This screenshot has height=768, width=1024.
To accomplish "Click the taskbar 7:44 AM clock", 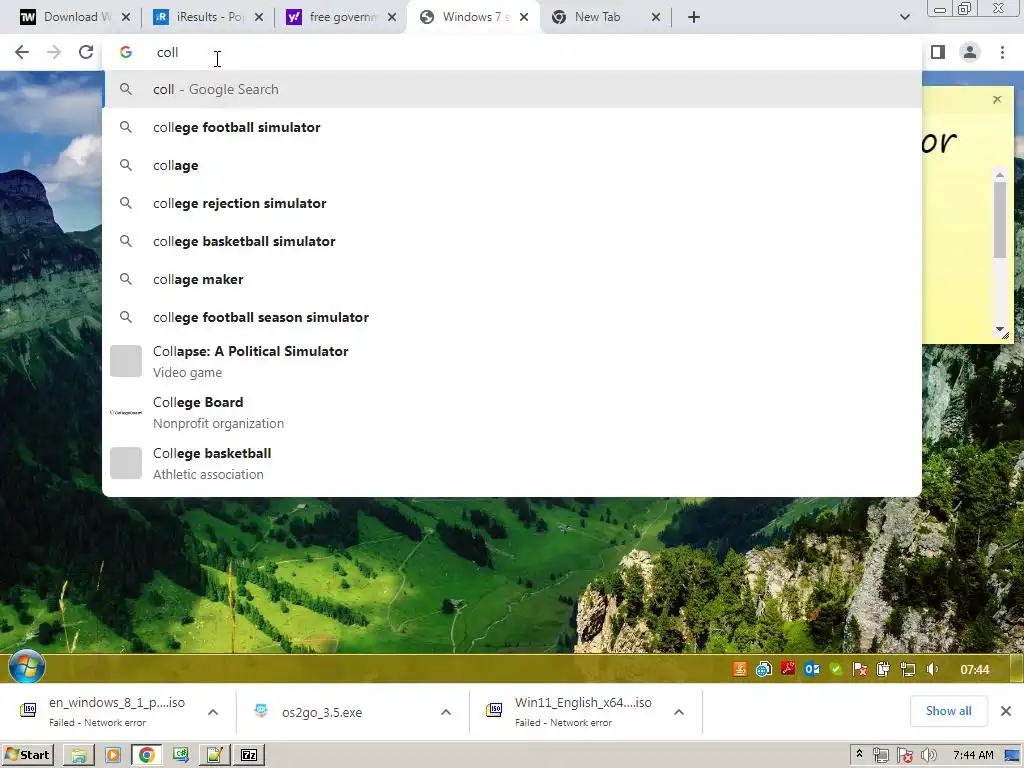I will 973,756.
